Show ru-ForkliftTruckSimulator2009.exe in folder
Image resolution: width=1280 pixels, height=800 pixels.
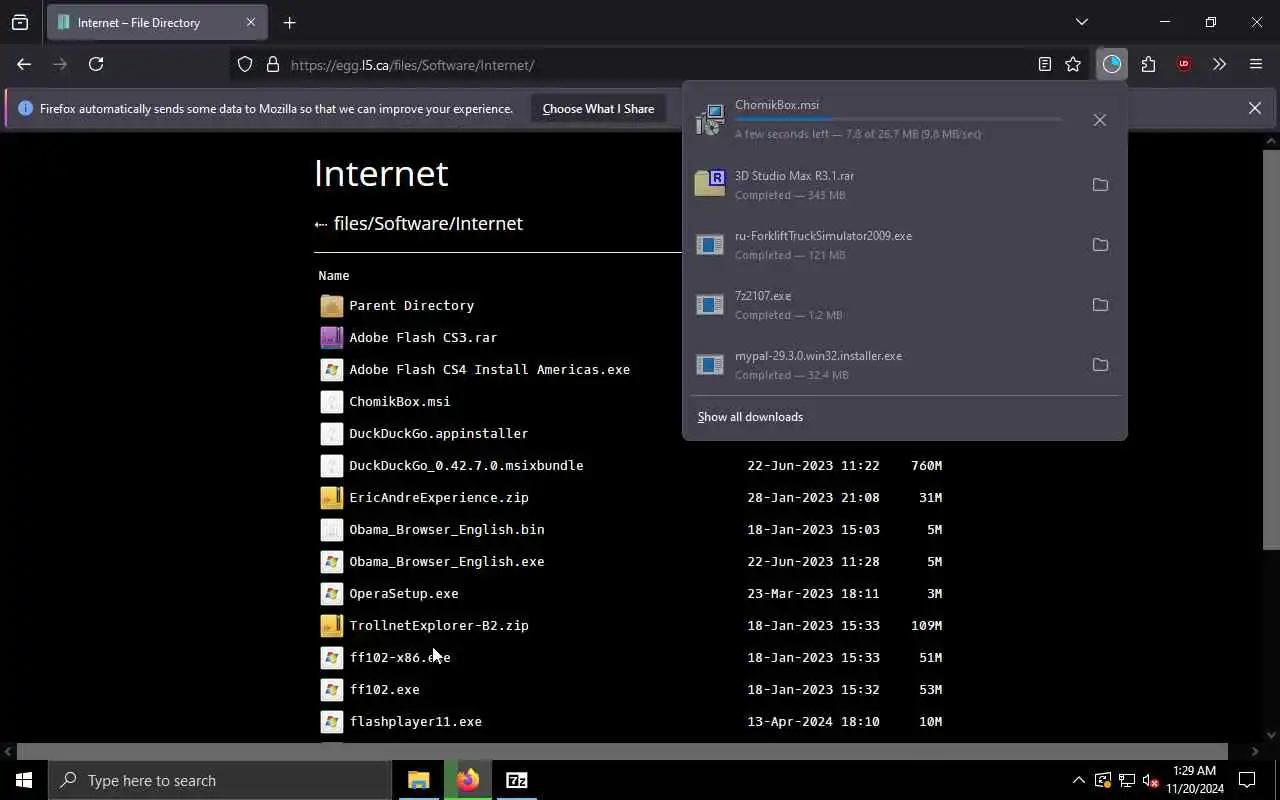coord(1100,245)
